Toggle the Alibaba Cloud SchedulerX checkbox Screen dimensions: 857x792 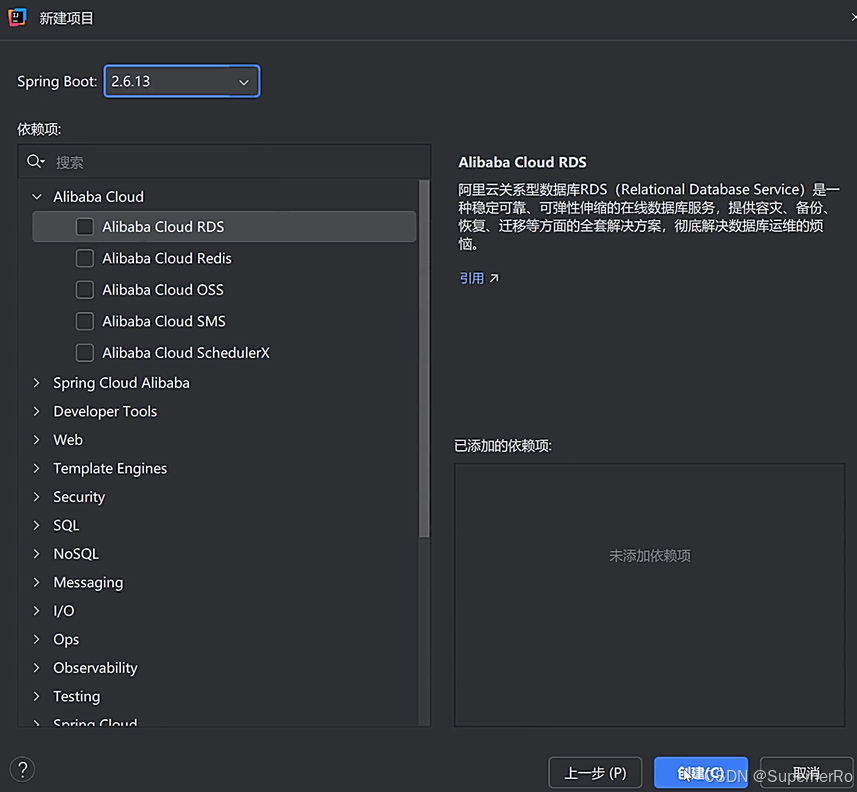(85, 353)
